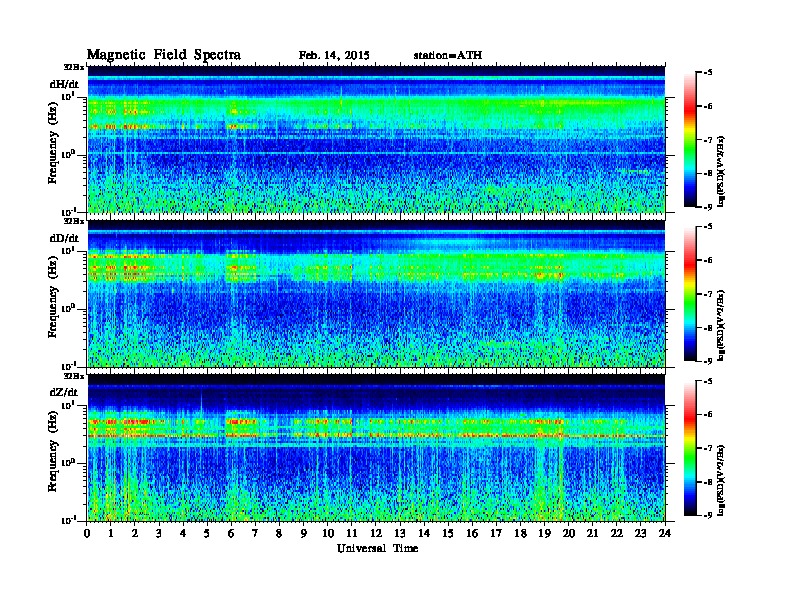Click hour 17 on the time axis
Image resolution: width=792 pixels, height=612 pixels.
pos(496,533)
